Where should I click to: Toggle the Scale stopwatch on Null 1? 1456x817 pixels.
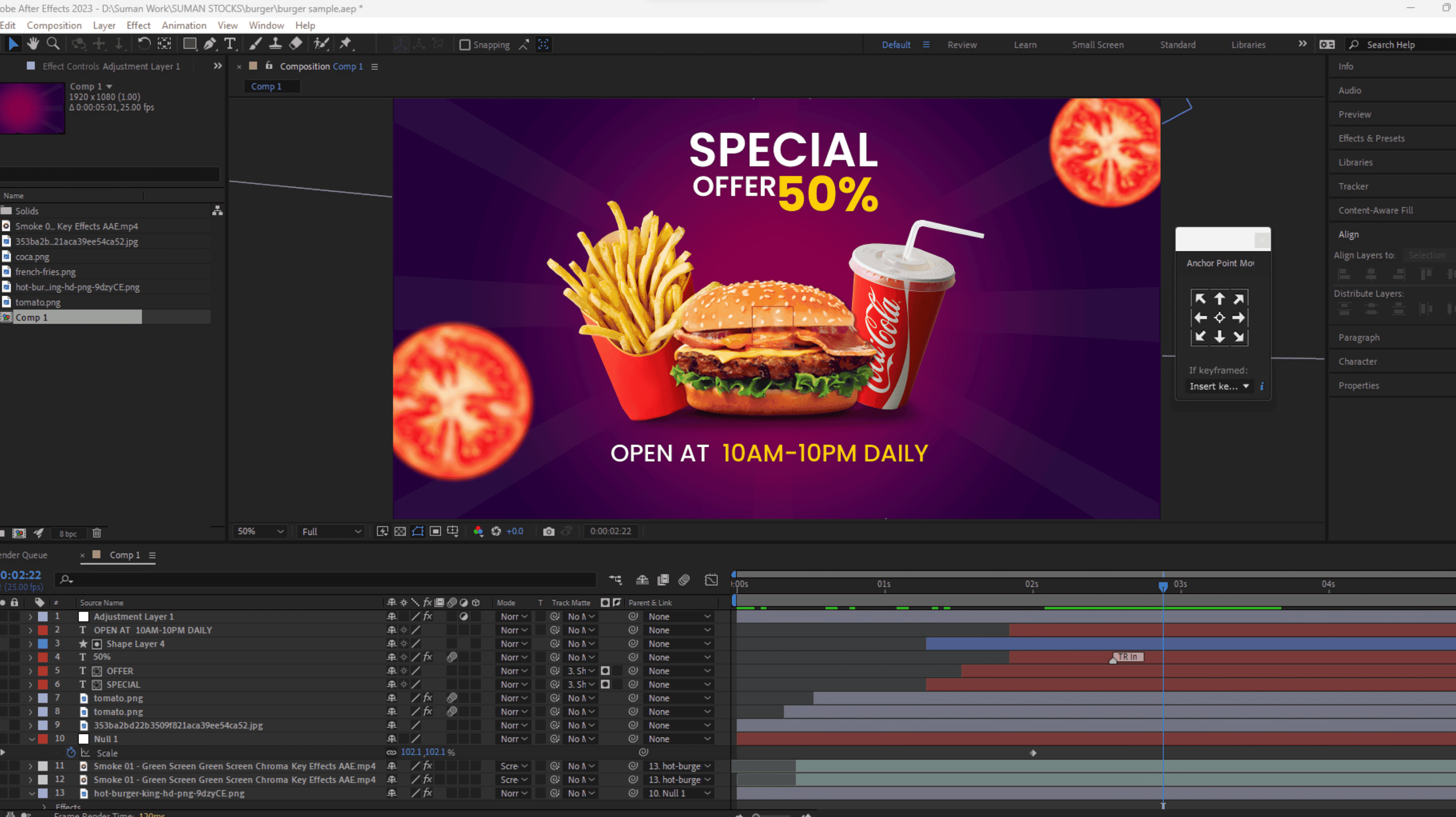[71, 753]
